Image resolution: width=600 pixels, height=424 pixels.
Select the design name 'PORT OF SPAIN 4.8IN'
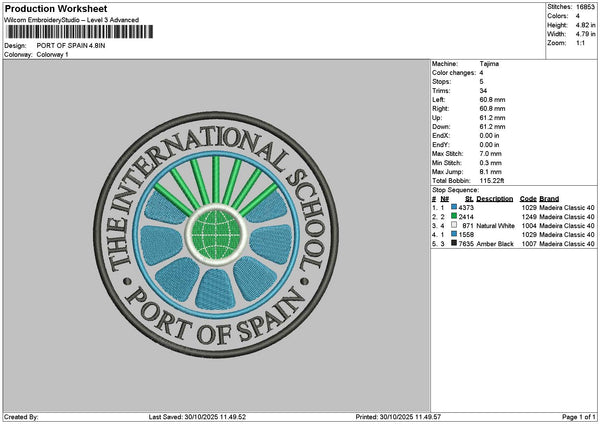click(71, 46)
